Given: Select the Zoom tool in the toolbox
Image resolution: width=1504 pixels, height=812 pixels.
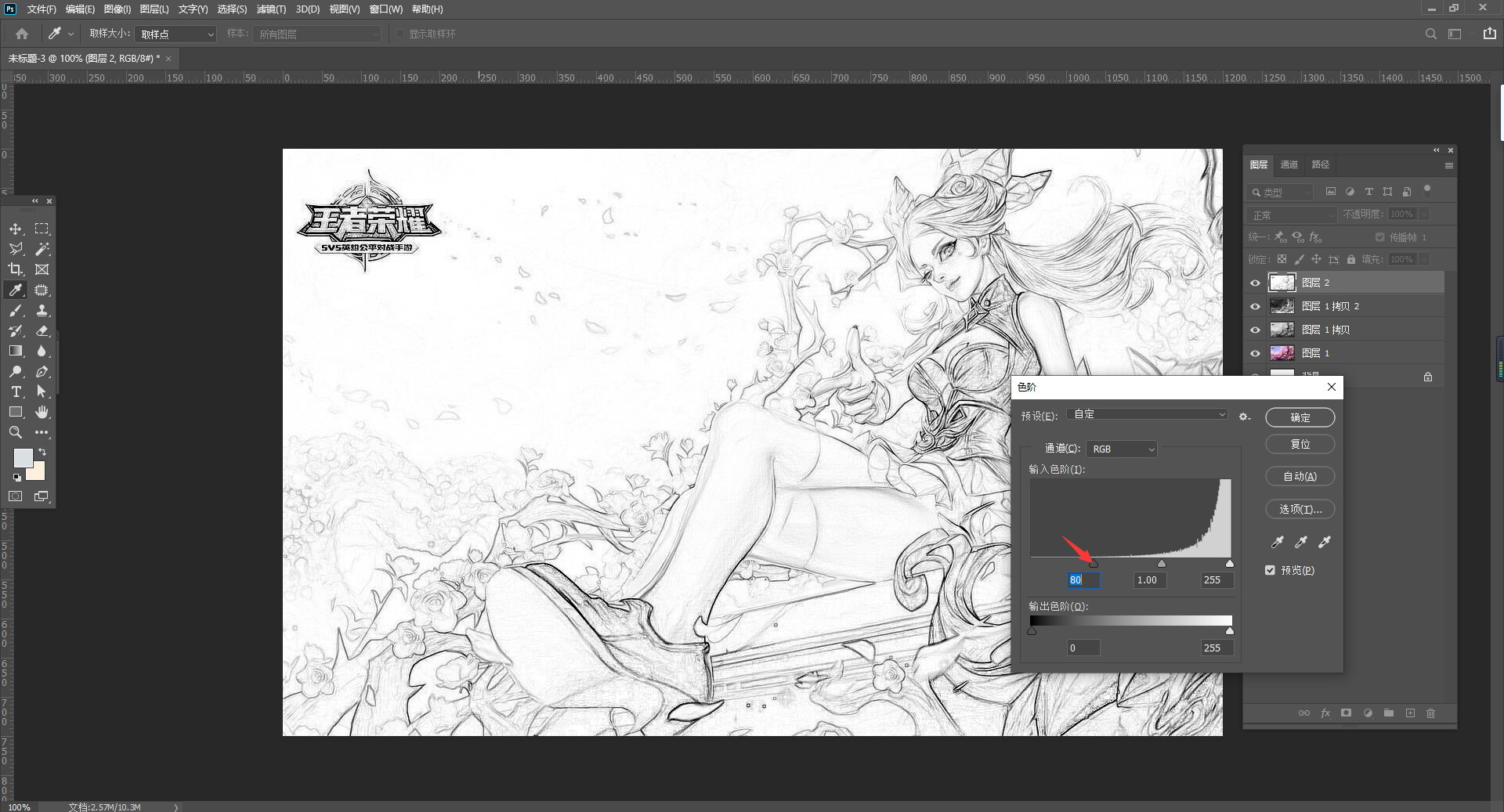Looking at the screenshot, I should (x=16, y=432).
